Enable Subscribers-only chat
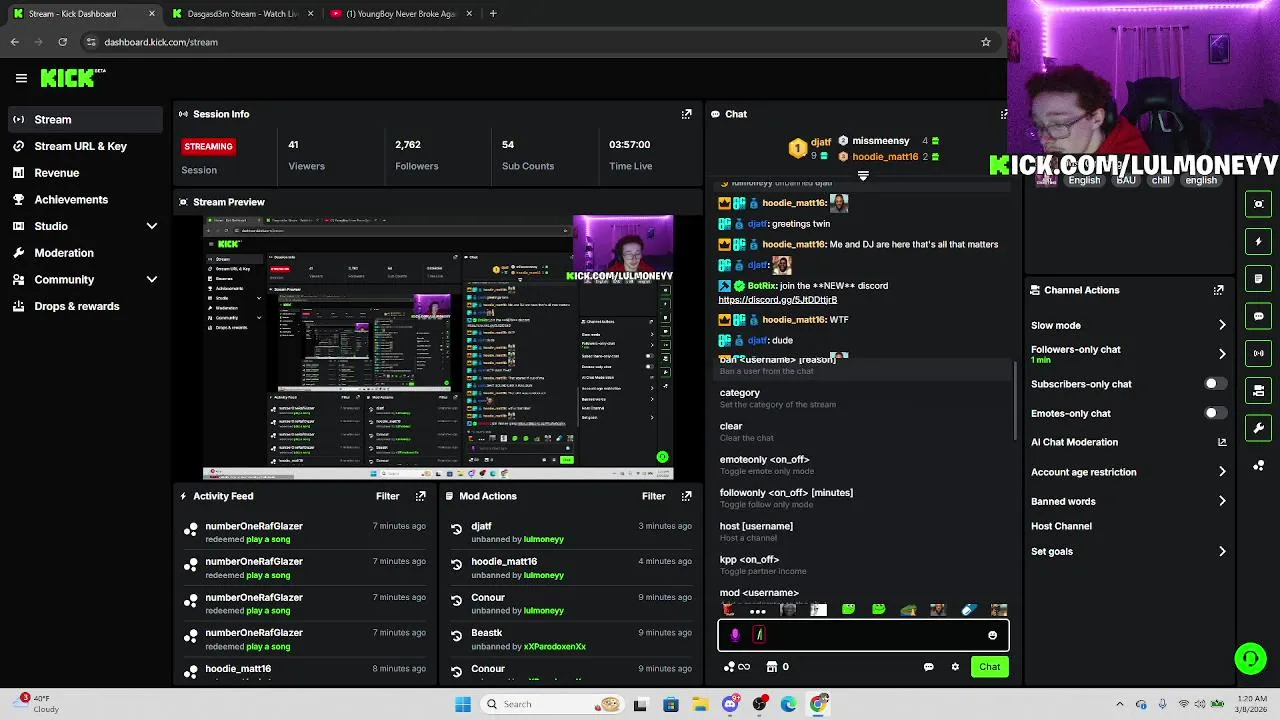This screenshot has width=1280, height=720. [x=1214, y=384]
